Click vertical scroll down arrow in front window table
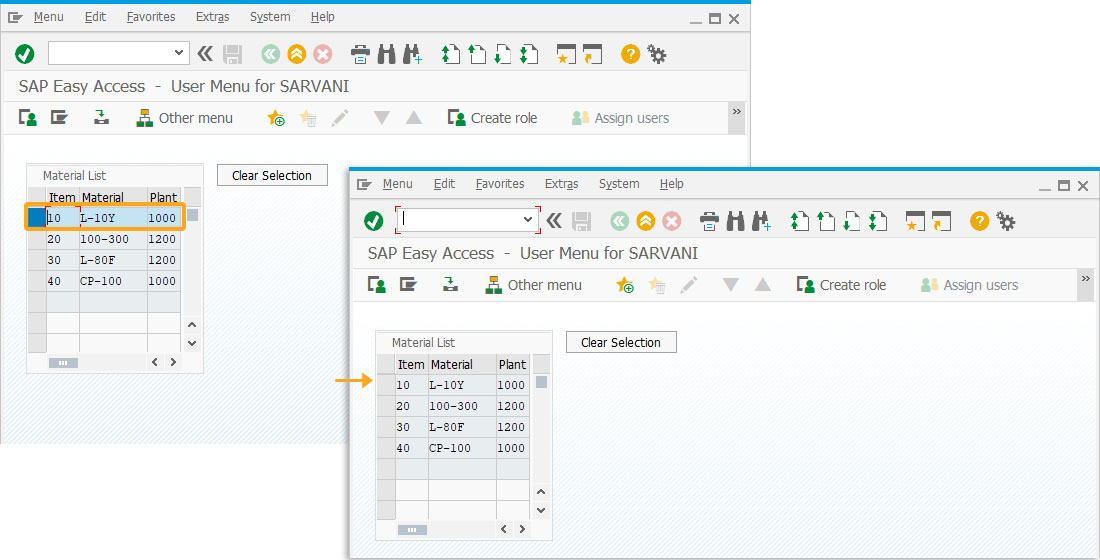 coord(541,510)
